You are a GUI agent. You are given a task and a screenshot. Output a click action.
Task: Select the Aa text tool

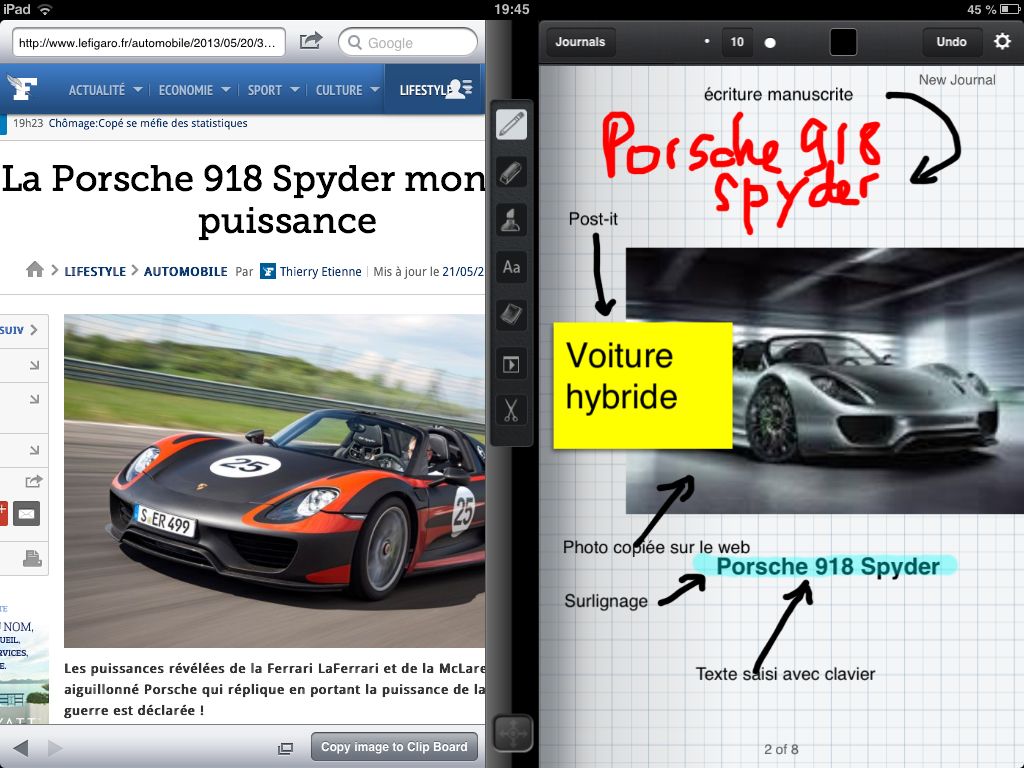click(x=511, y=268)
